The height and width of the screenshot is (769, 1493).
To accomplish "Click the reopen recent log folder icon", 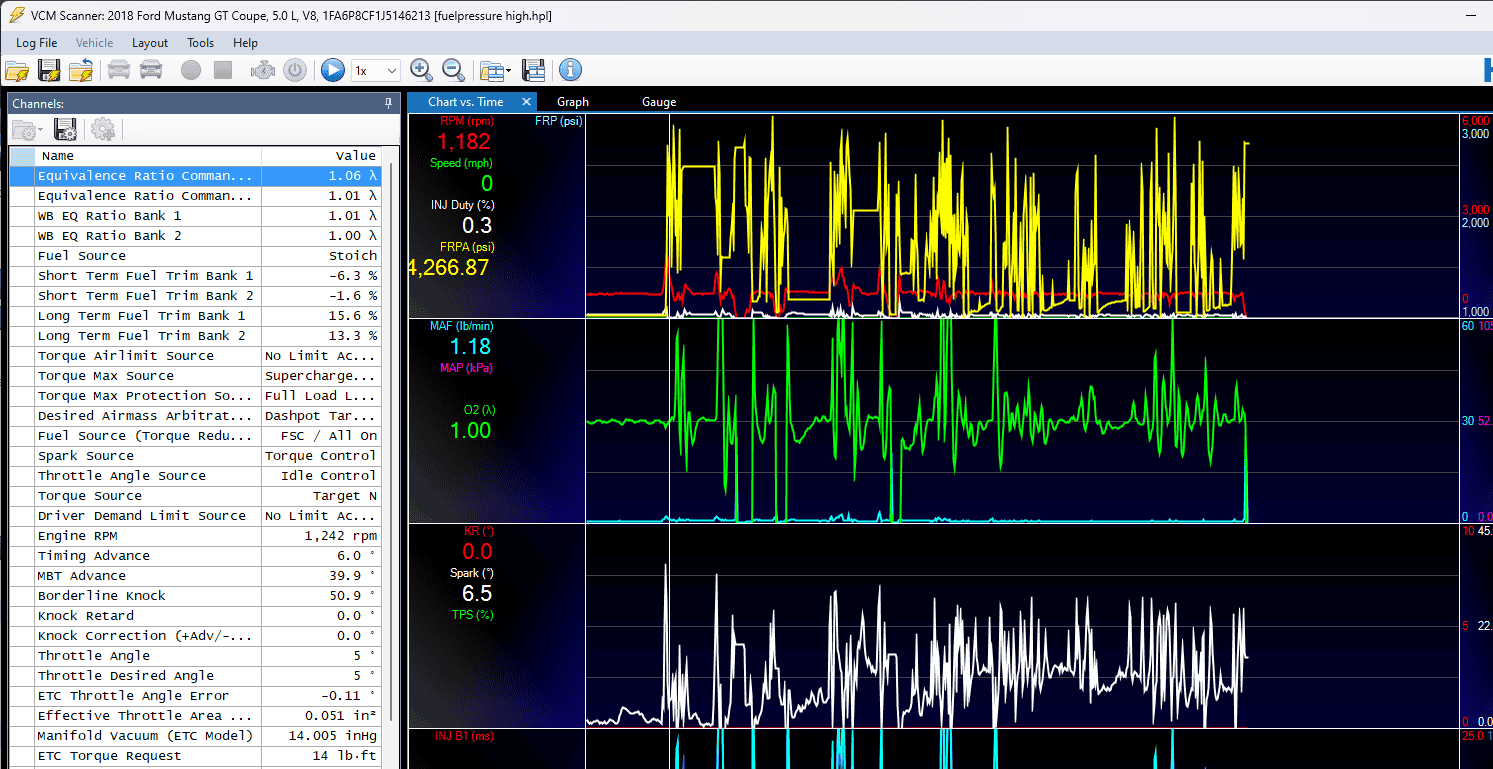I will click(x=81, y=70).
